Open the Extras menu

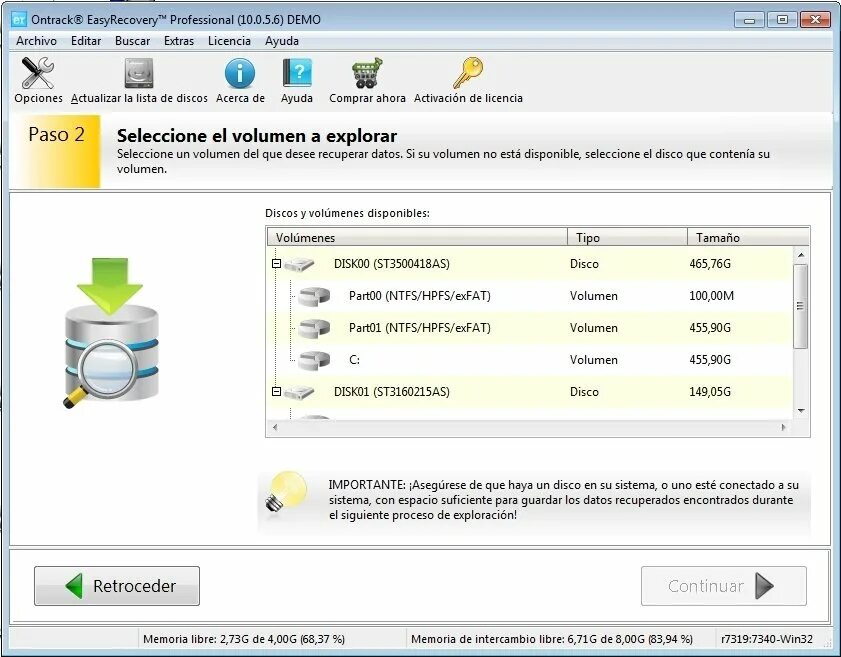pos(179,41)
